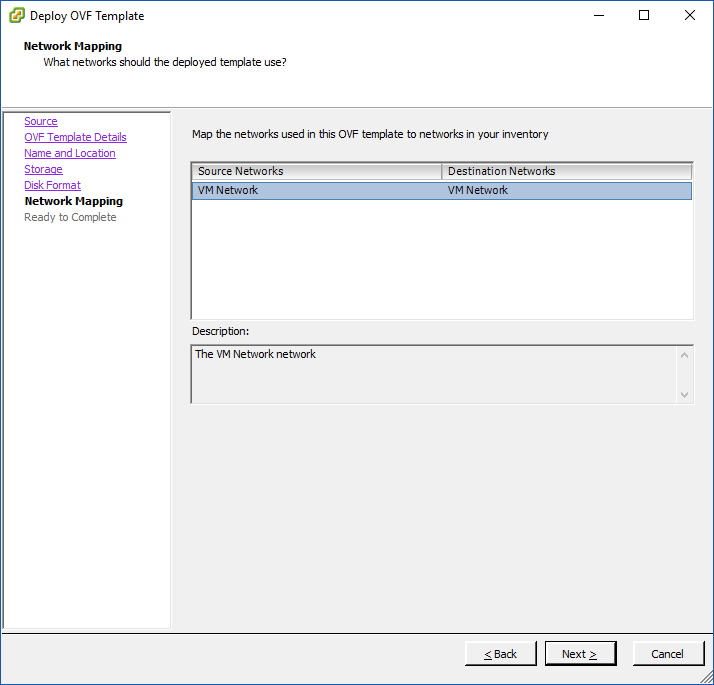Jump to the Name and Location step
This screenshot has width=714, height=685.
(x=70, y=153)
